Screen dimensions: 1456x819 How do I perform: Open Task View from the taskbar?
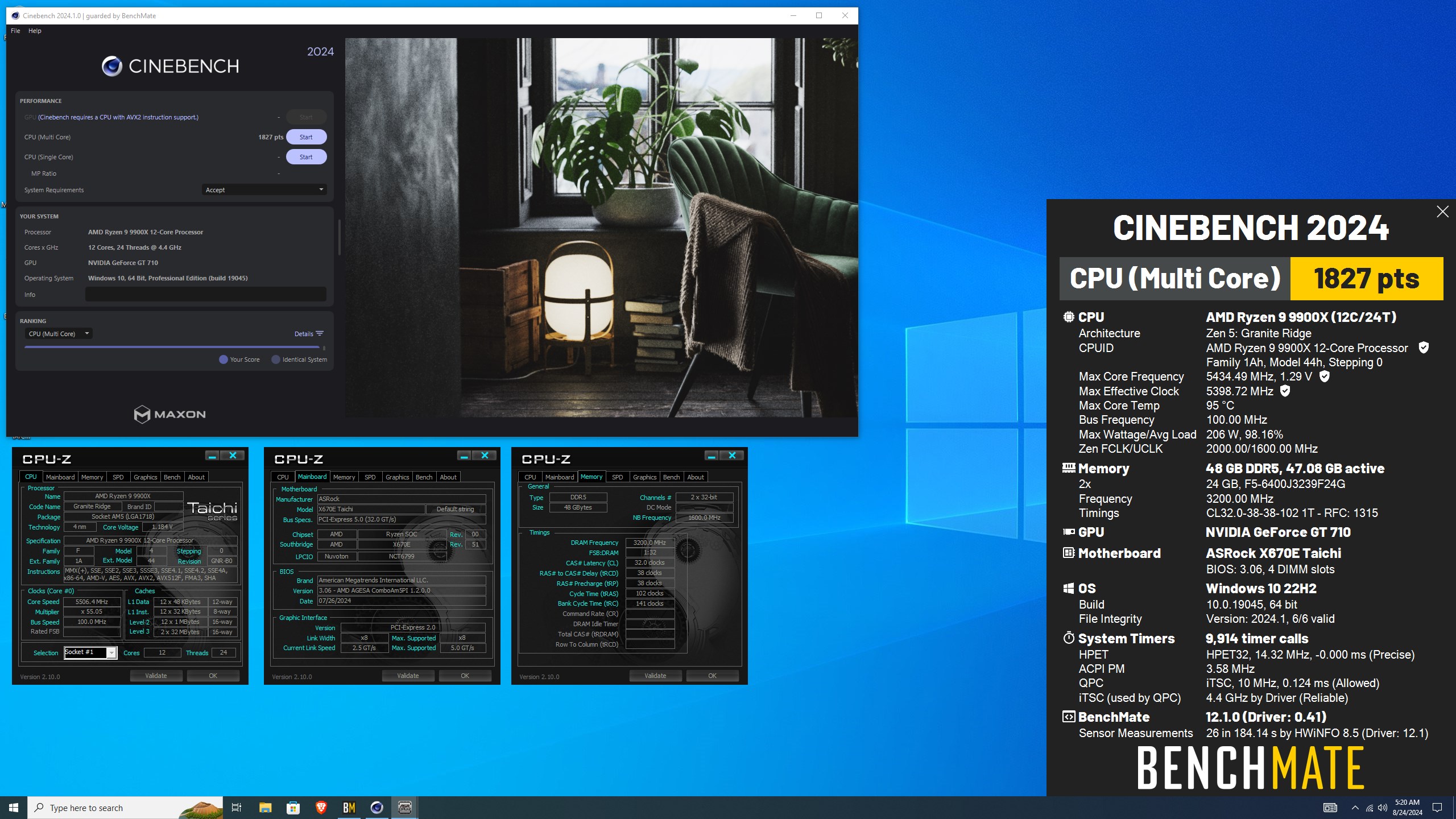237,808
